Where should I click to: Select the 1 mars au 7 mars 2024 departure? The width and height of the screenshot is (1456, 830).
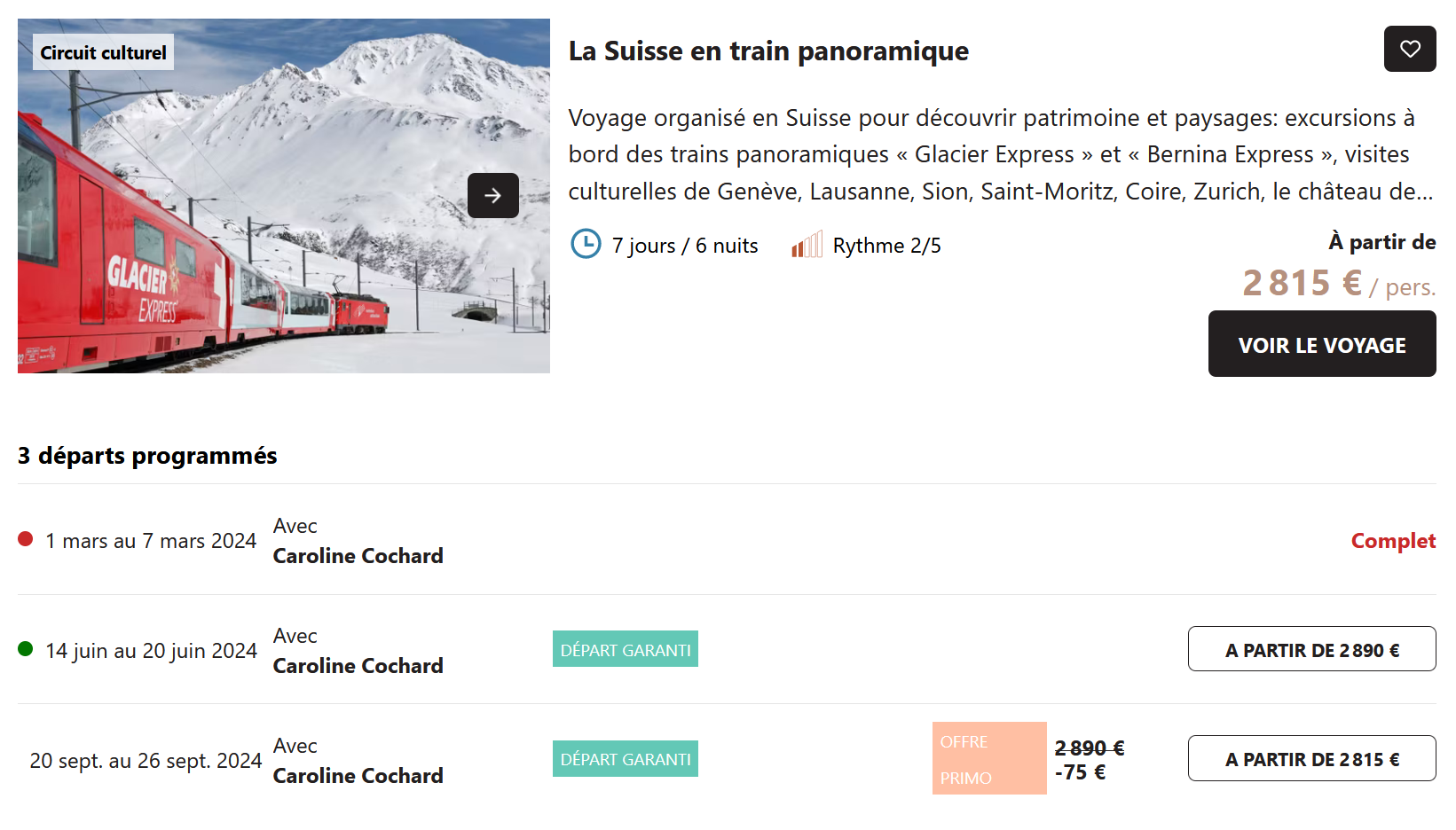151,541
